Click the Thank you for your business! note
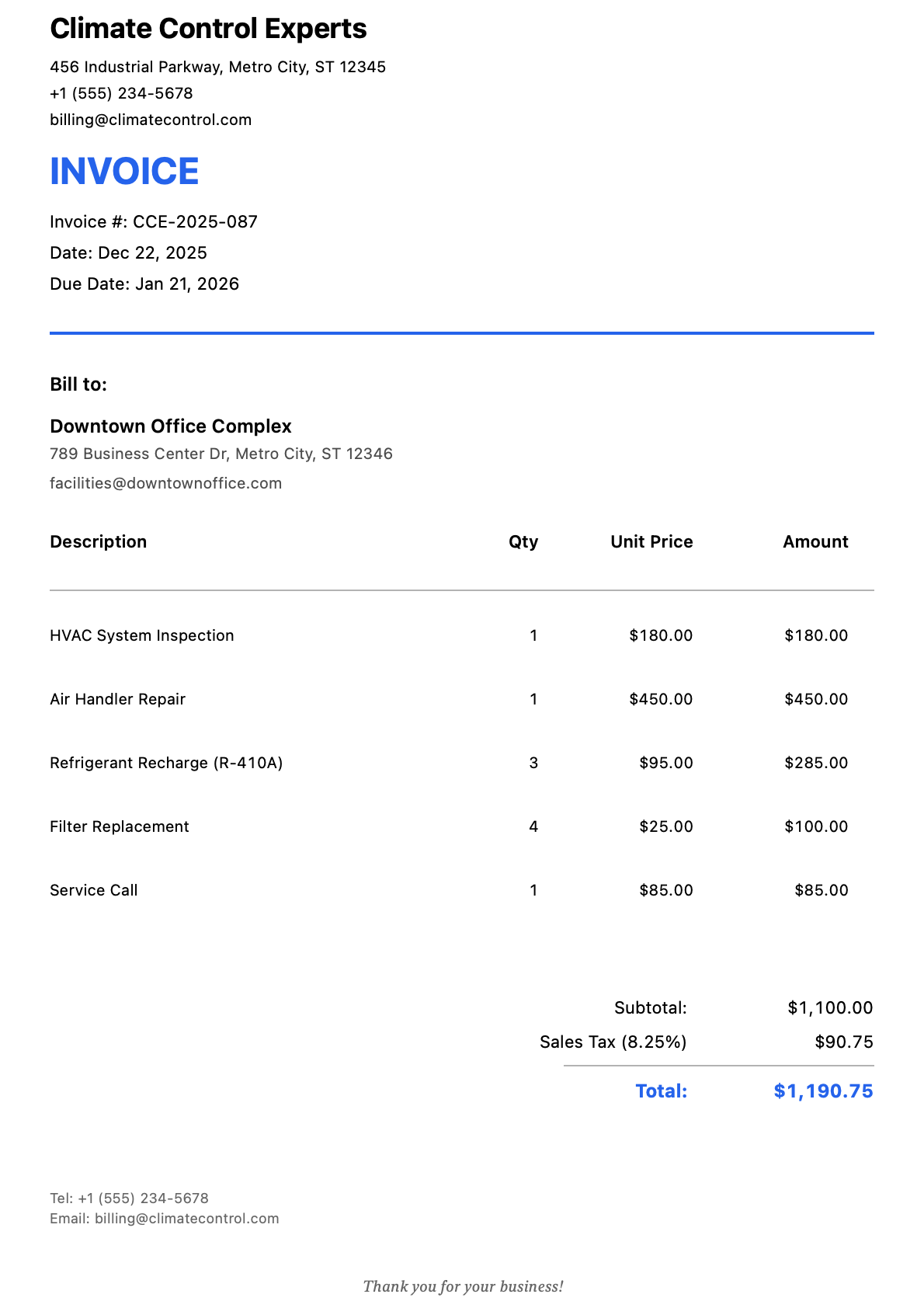The image size is (924, 1308). (463, 1287)
